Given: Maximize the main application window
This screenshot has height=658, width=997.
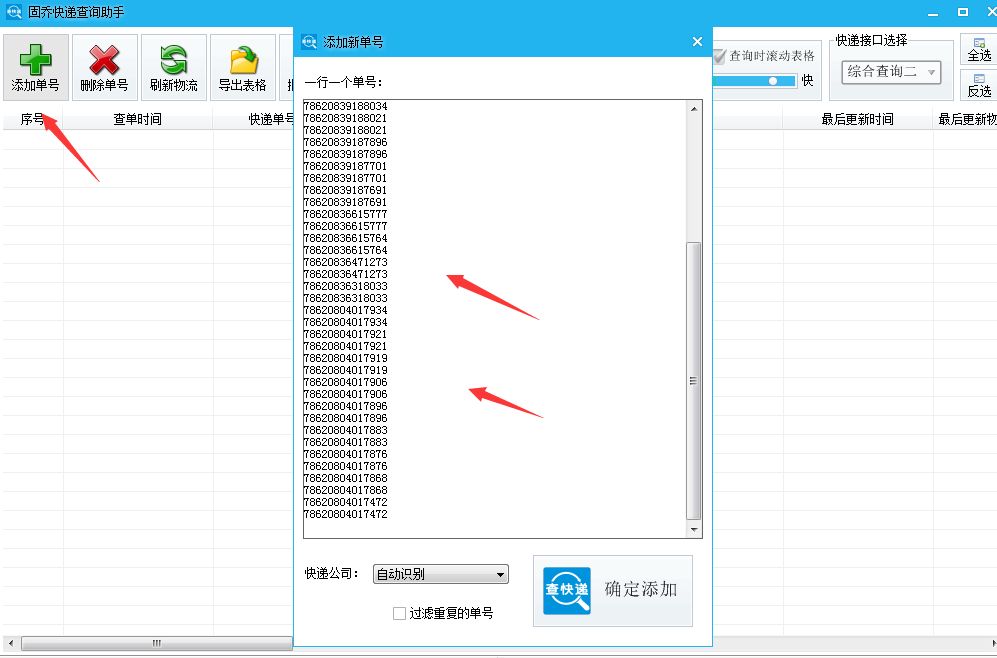Looking at the screenshot, I should (963, 12).
